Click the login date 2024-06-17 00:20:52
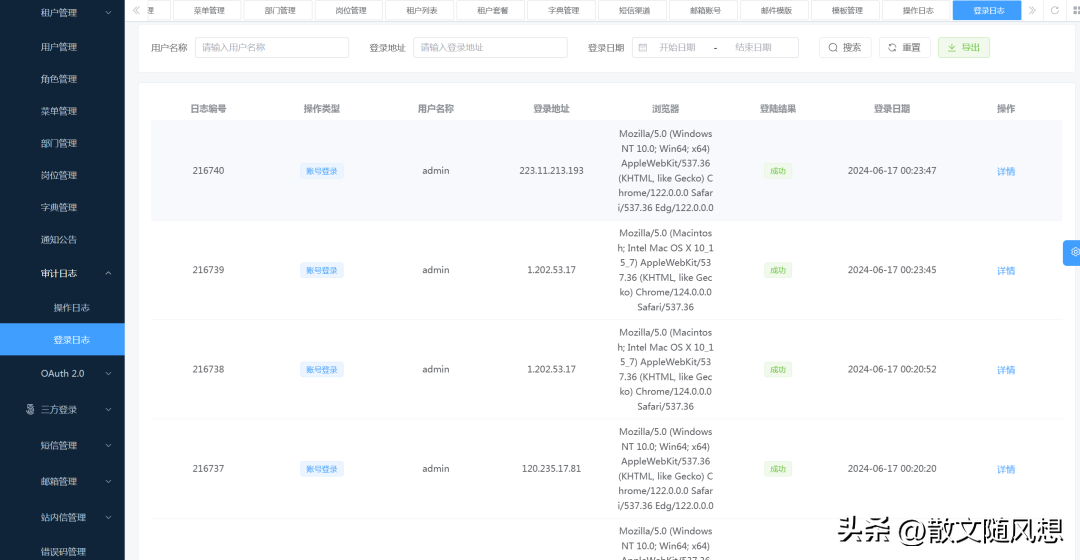Image resolution: width=1080 pixels, height=560 pixels. tap(892, 369)
